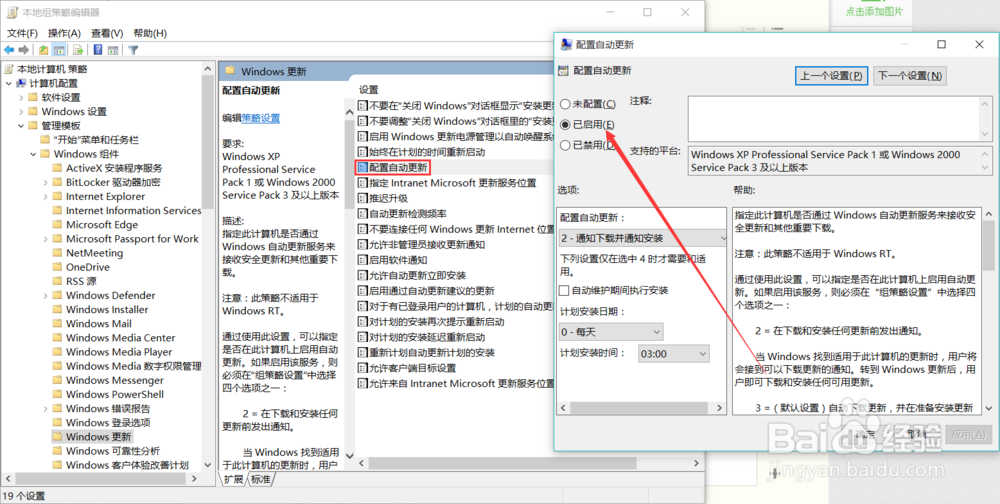This screenshot has width=1000, height=504.
Task: Toggle the Show/Hide console tree icon
Action: [59, 50]
